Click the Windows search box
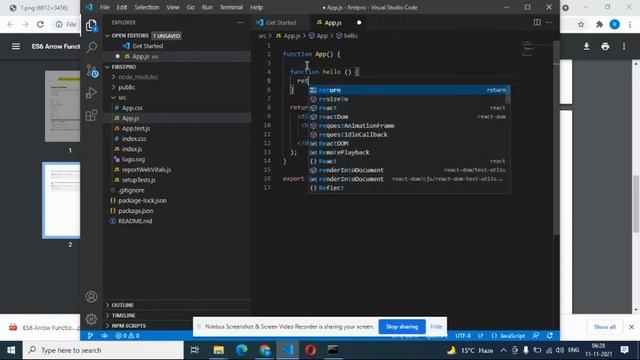Viewport: 640px width, 360px height. (103, 350)
